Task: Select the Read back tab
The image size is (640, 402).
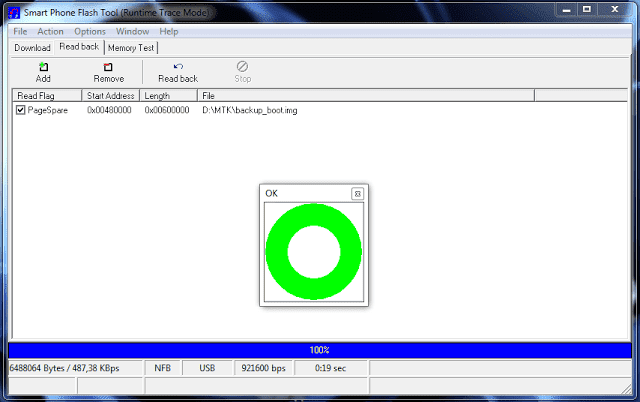Action: (x=79, y=47)
